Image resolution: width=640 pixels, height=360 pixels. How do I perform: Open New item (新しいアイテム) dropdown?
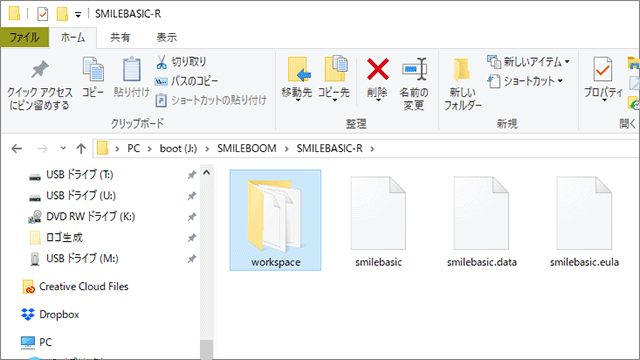pos(529,62)
